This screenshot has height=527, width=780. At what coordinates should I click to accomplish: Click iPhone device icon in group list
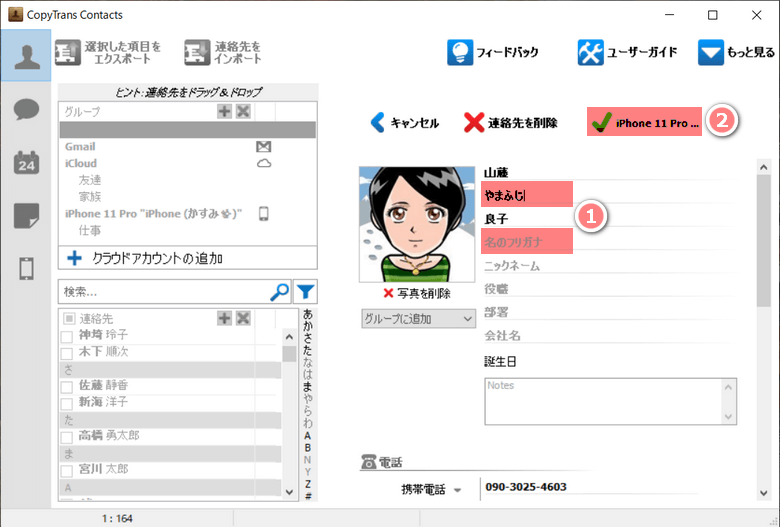pyautogui.click(x=264, y=213)
